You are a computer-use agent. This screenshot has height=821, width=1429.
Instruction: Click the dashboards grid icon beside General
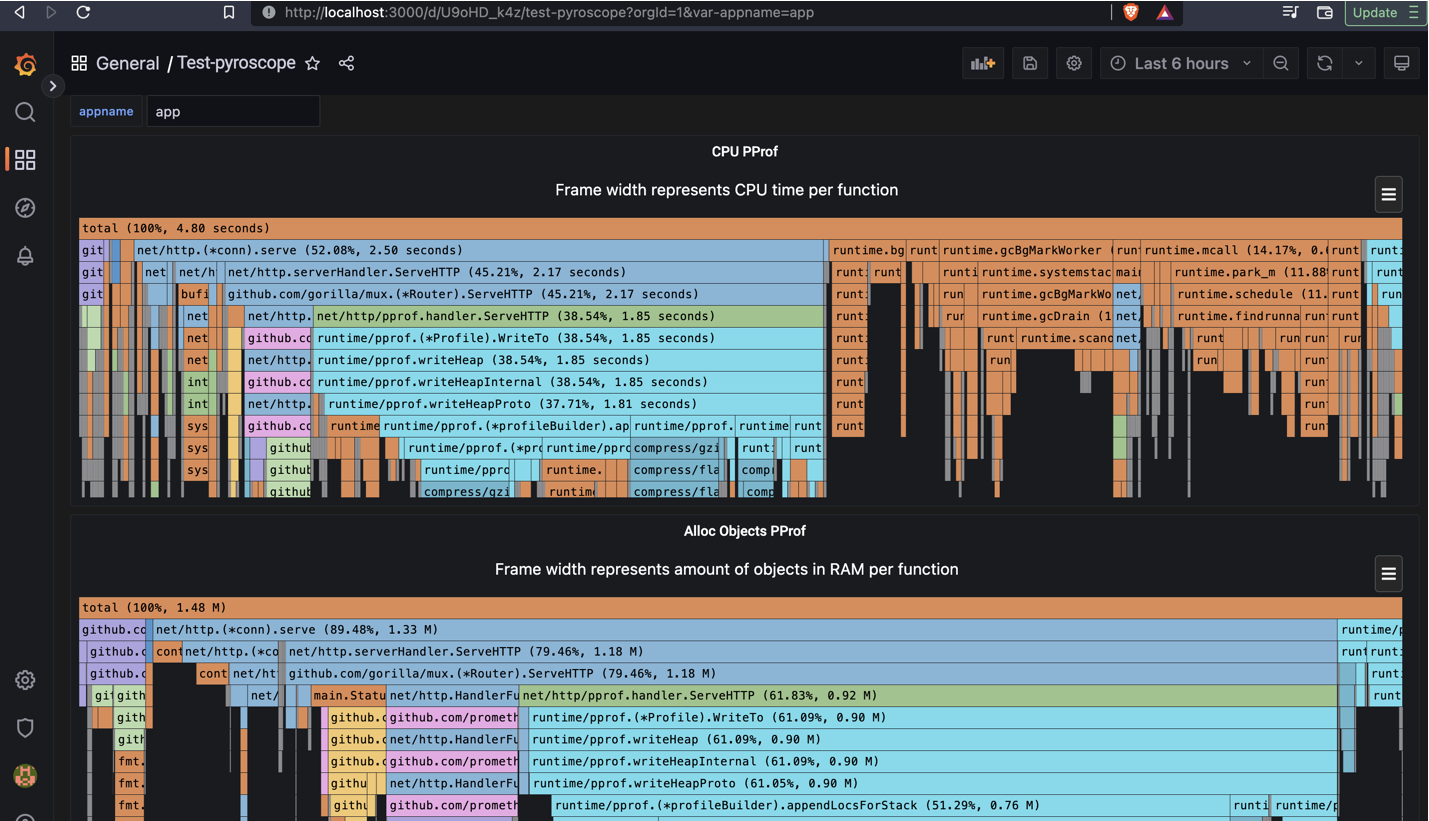[x=79, y=63]
